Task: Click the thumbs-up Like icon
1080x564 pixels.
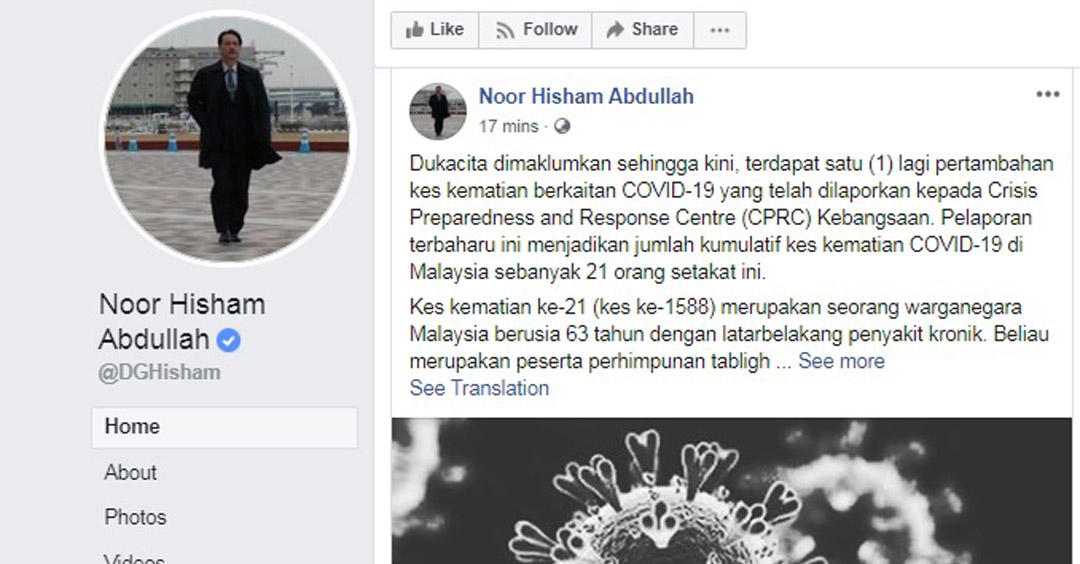Action: coord(414,30)
